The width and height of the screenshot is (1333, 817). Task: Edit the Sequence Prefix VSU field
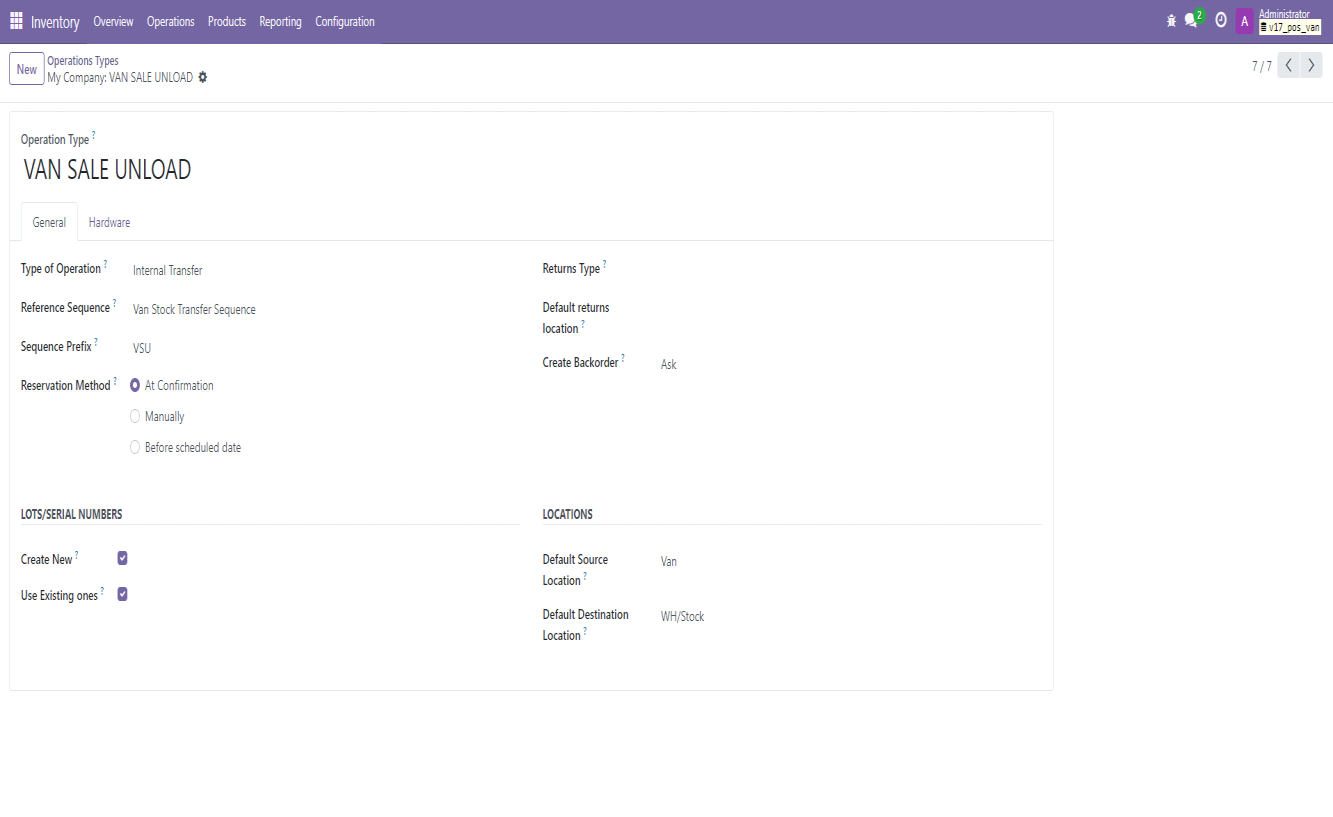click(325, 348)
